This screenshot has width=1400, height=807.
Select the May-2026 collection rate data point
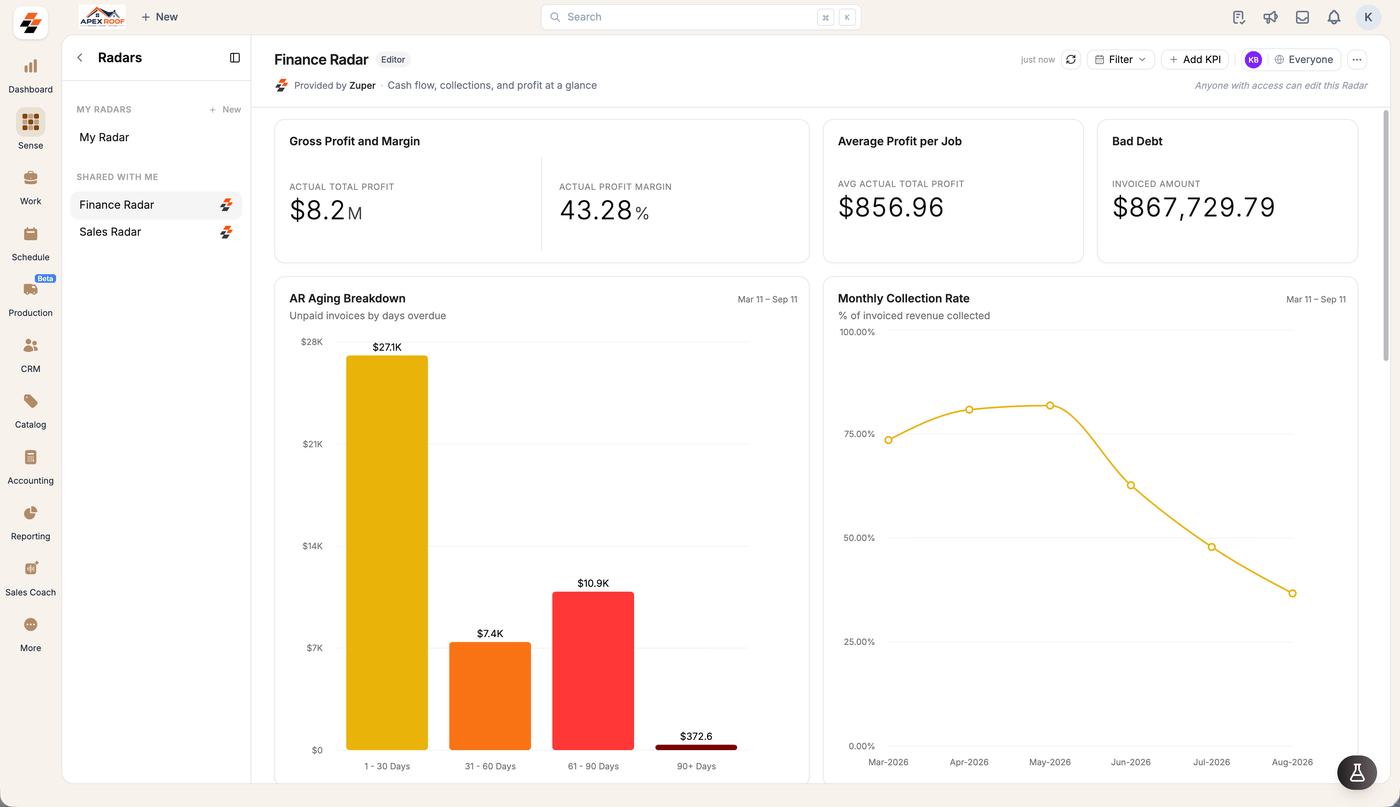tap(1050, 405)
